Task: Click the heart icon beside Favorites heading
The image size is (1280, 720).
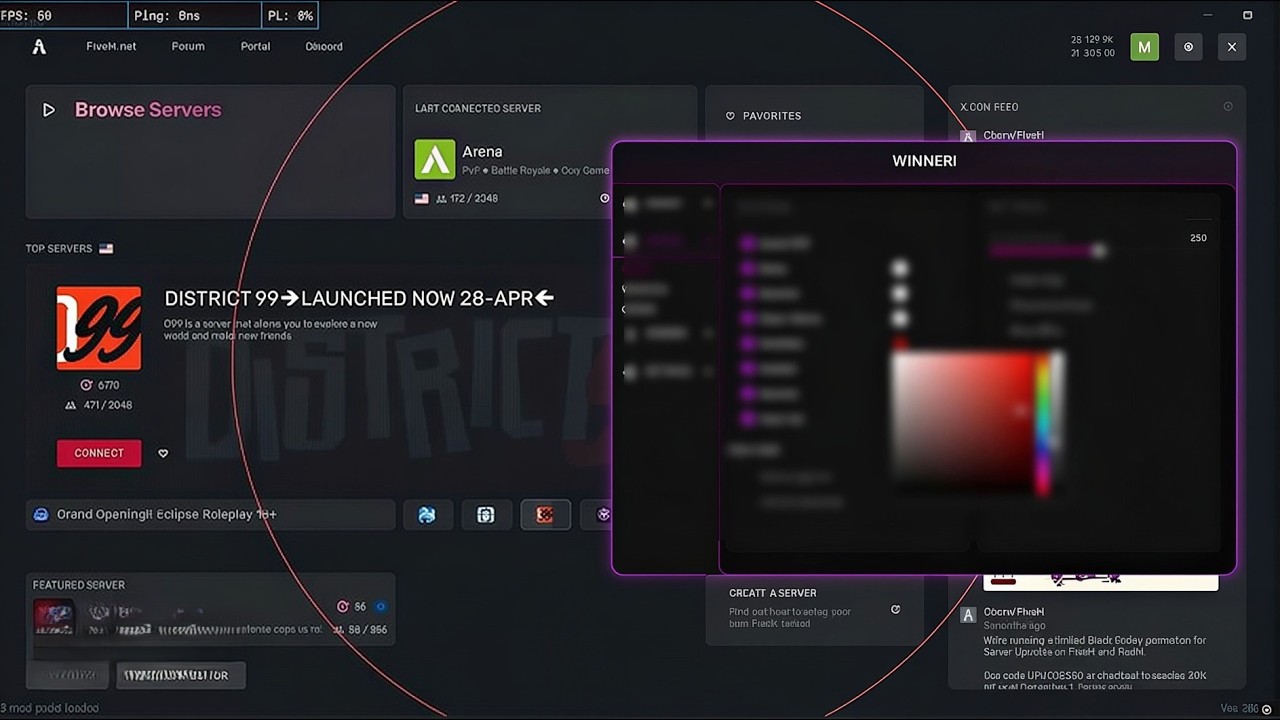Action: (730, 116)
